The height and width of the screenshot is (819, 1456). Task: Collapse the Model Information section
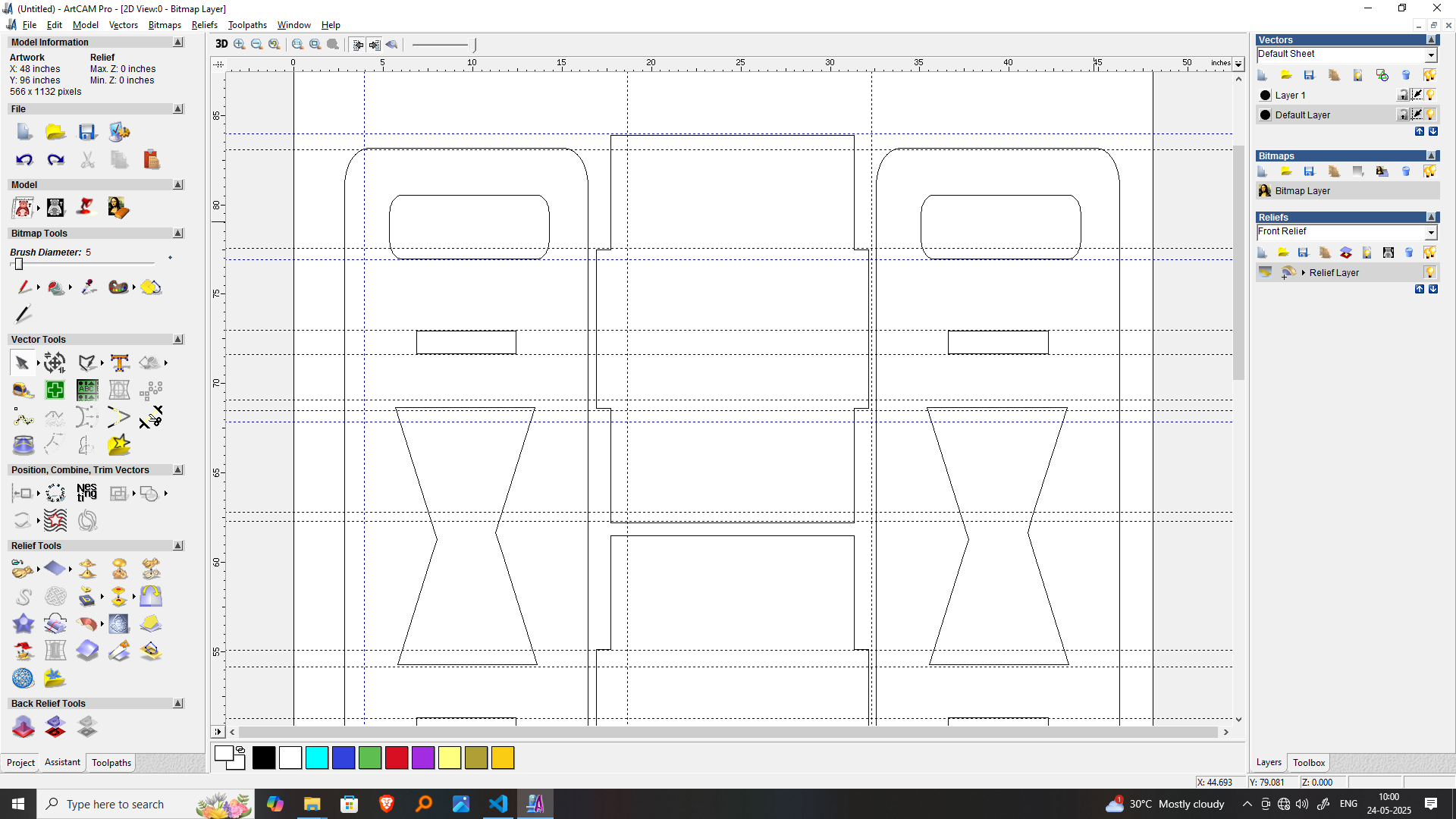(178, 42)
